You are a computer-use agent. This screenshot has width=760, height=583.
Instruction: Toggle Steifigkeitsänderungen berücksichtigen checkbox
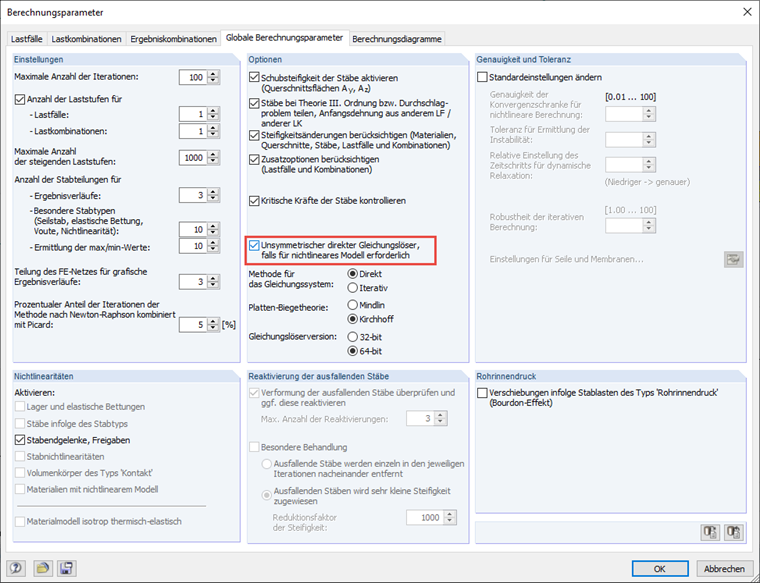(x=254, y=135)
